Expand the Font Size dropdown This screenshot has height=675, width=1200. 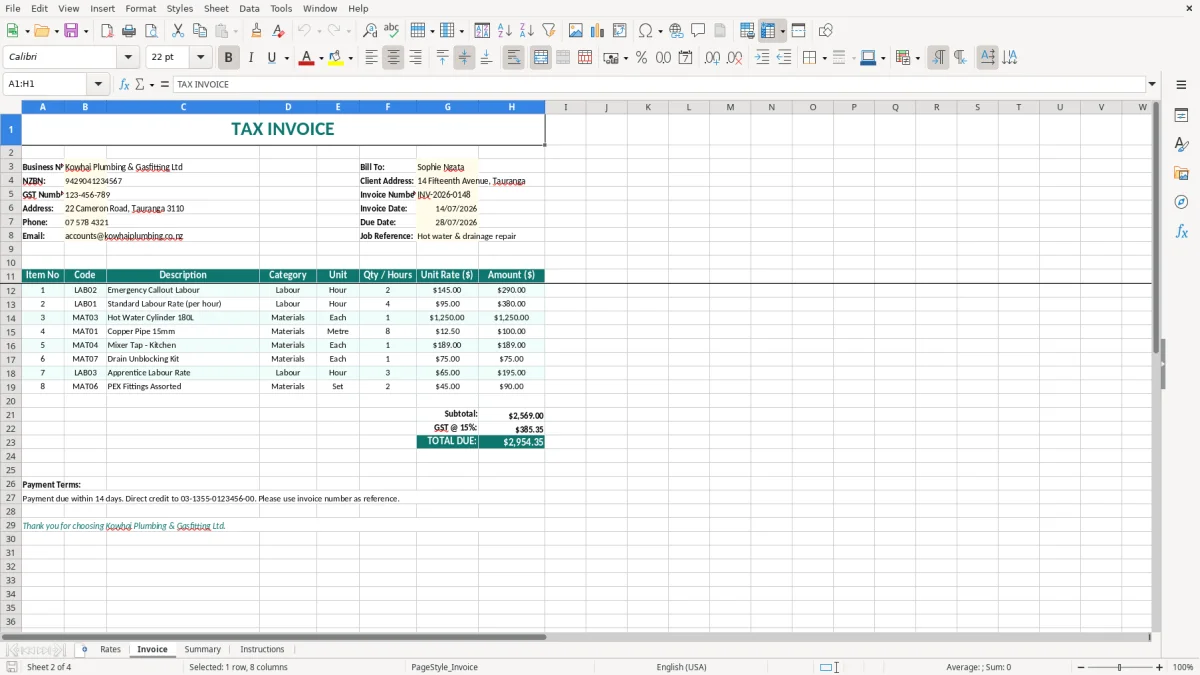(x=200, y=58)
